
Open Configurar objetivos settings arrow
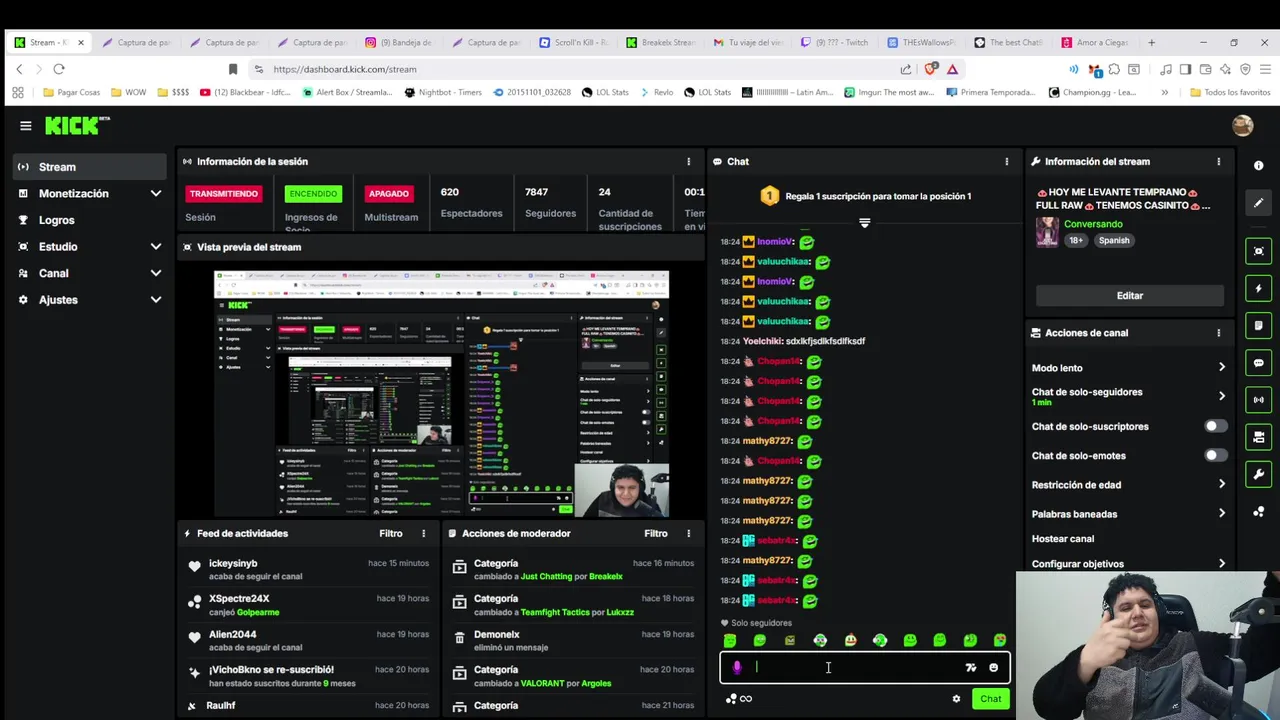[x=1221, y=564]
